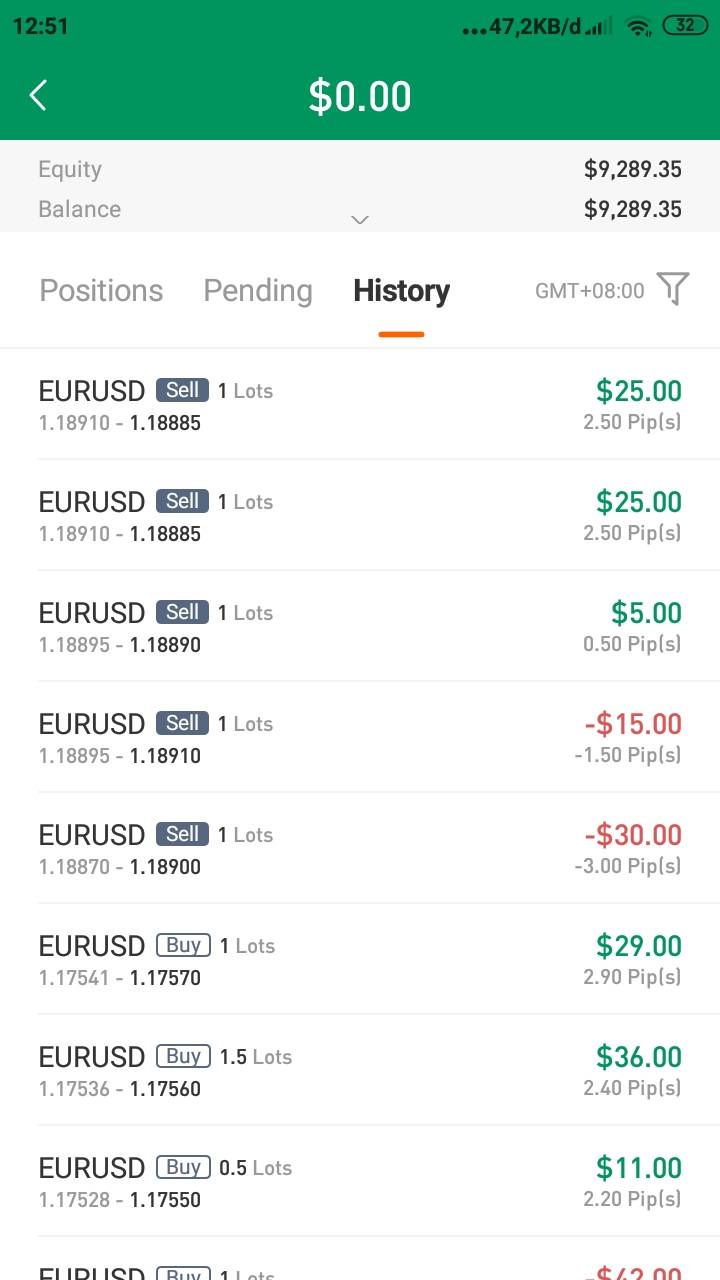720x1280 pixels.
Task: Switch to the Pending tab
Action: coord(258,291)
